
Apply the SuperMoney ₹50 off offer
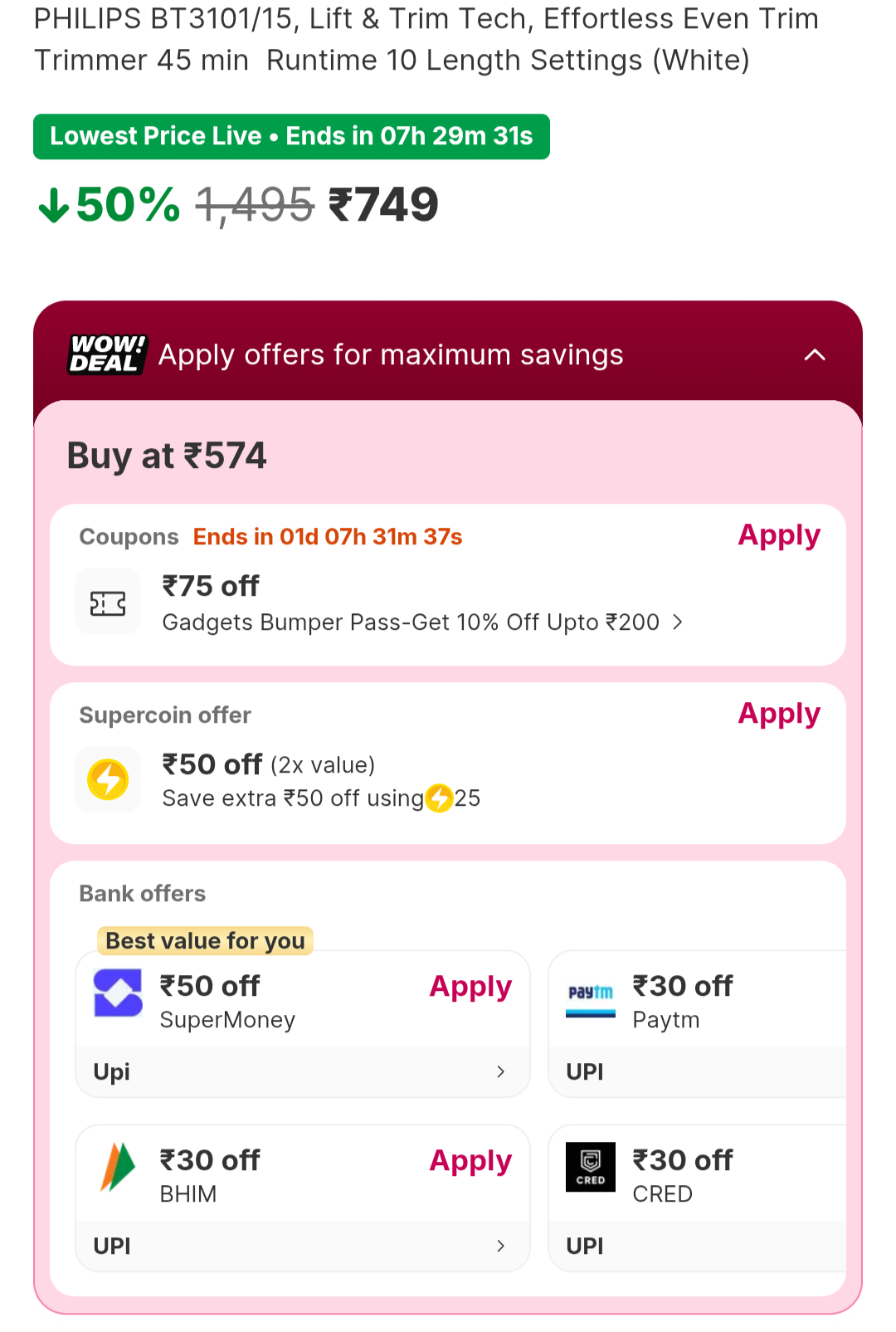[470, 987]
